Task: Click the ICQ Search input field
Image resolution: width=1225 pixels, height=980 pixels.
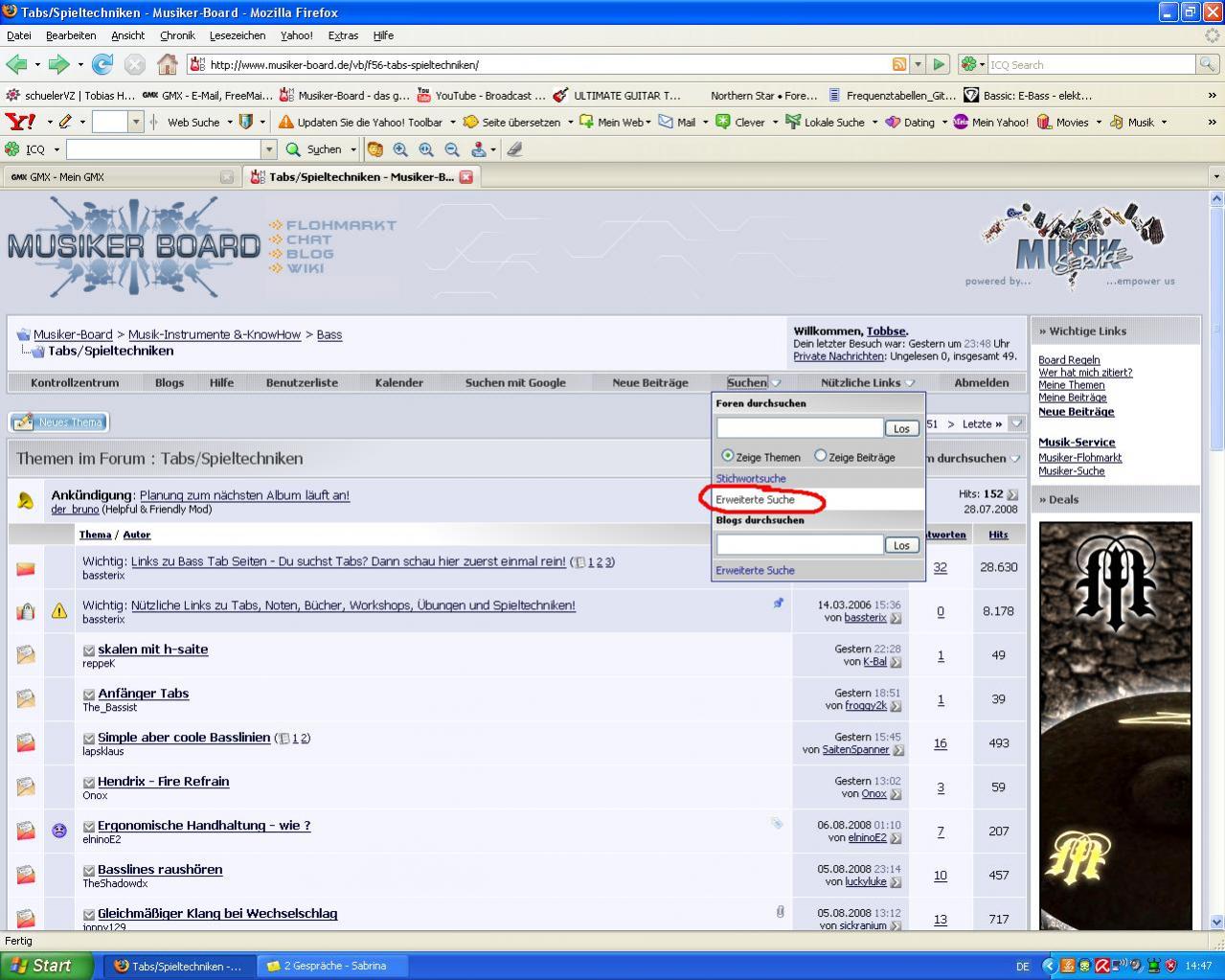Action: tap(1091, 64)
